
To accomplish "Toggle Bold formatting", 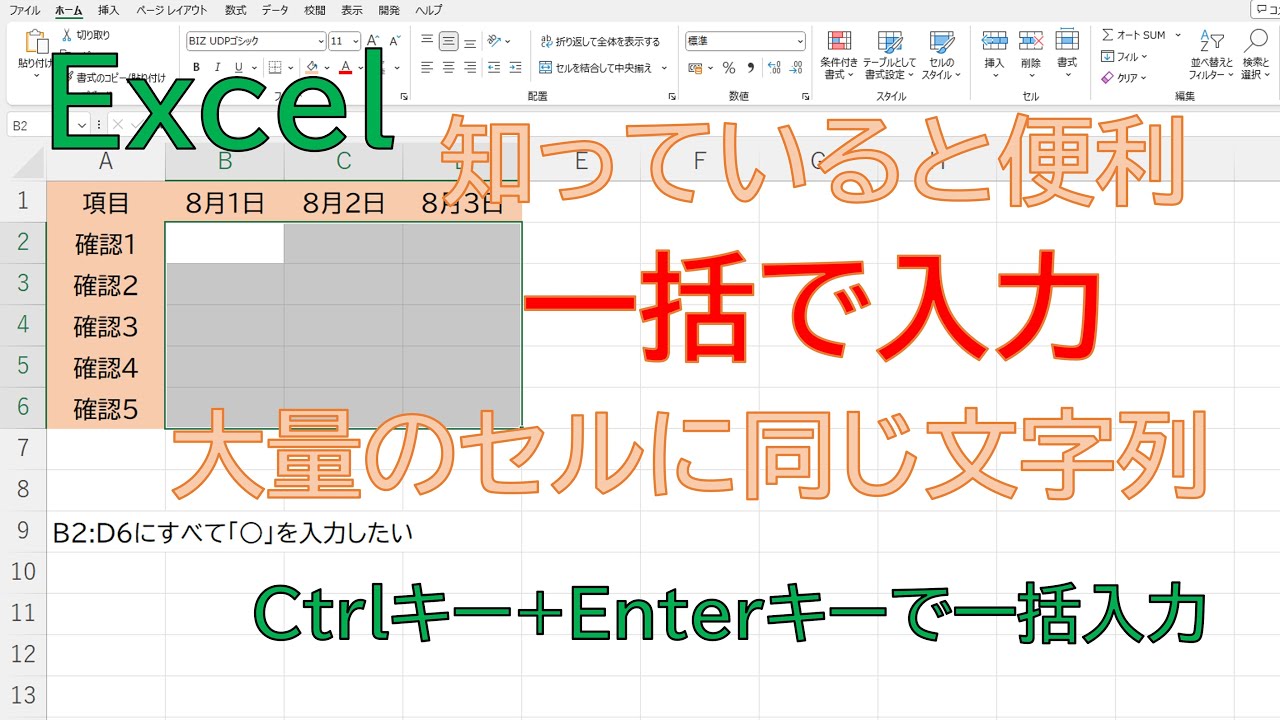I will 196,67.
